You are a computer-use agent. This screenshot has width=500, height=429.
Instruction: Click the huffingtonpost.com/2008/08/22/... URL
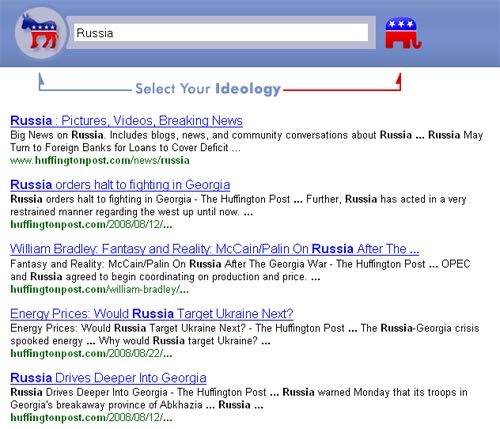click(91, 353)
